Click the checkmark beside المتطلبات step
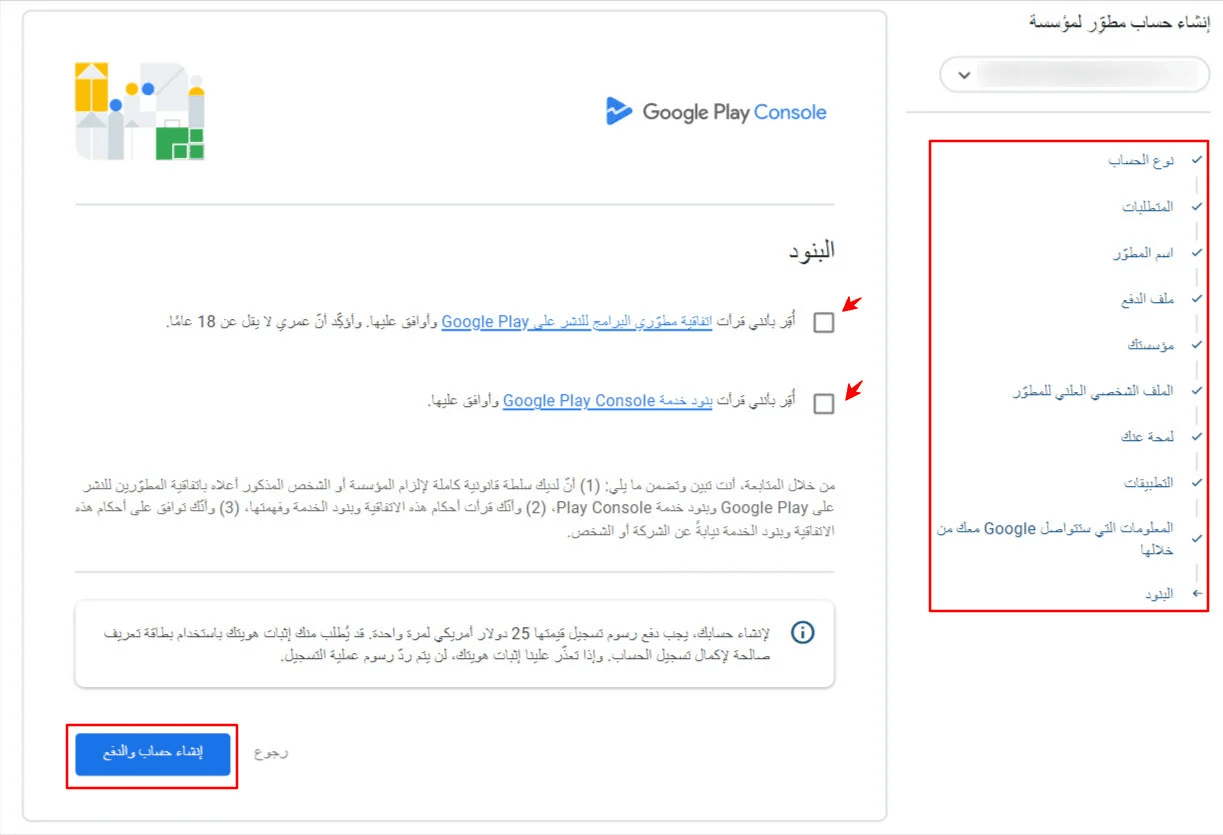 pyautogui.click(x=1196, y=207)
